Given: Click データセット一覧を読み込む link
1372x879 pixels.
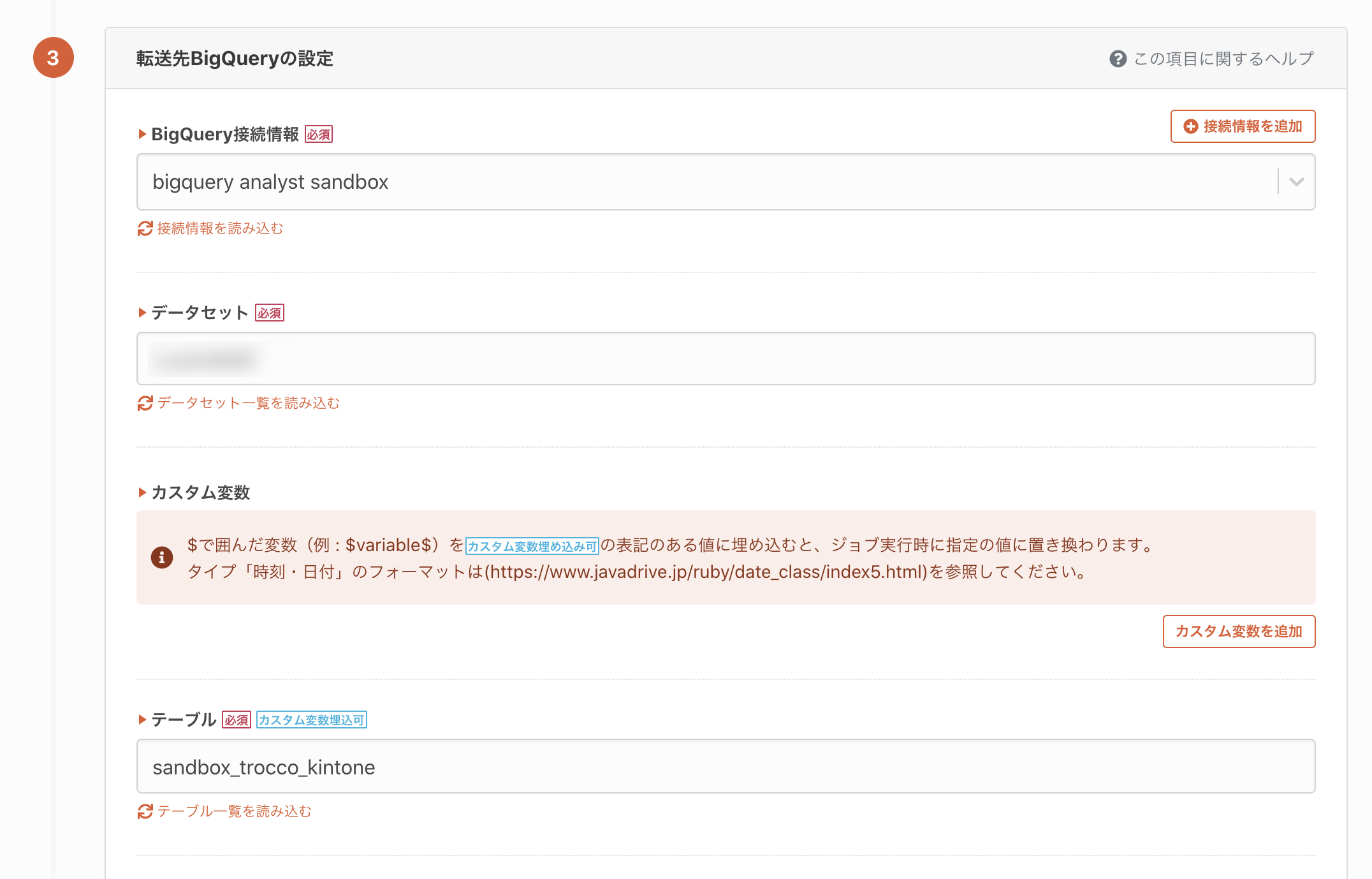Looking at the screenshot, I should (248, 403).
